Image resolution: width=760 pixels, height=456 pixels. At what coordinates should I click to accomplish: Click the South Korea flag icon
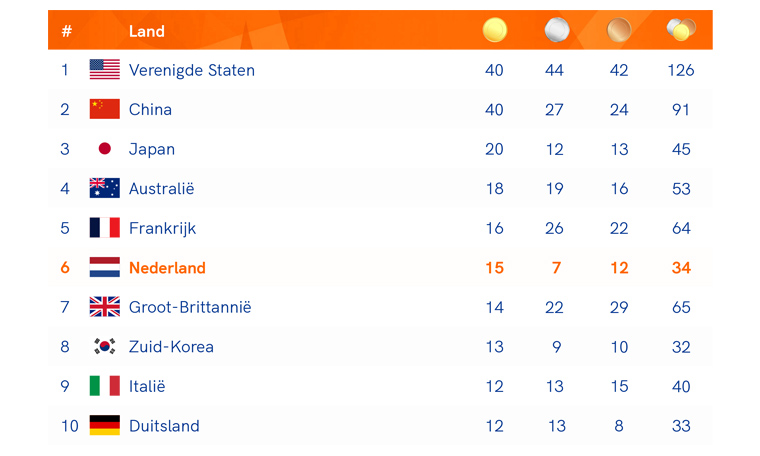pos(104,346)
